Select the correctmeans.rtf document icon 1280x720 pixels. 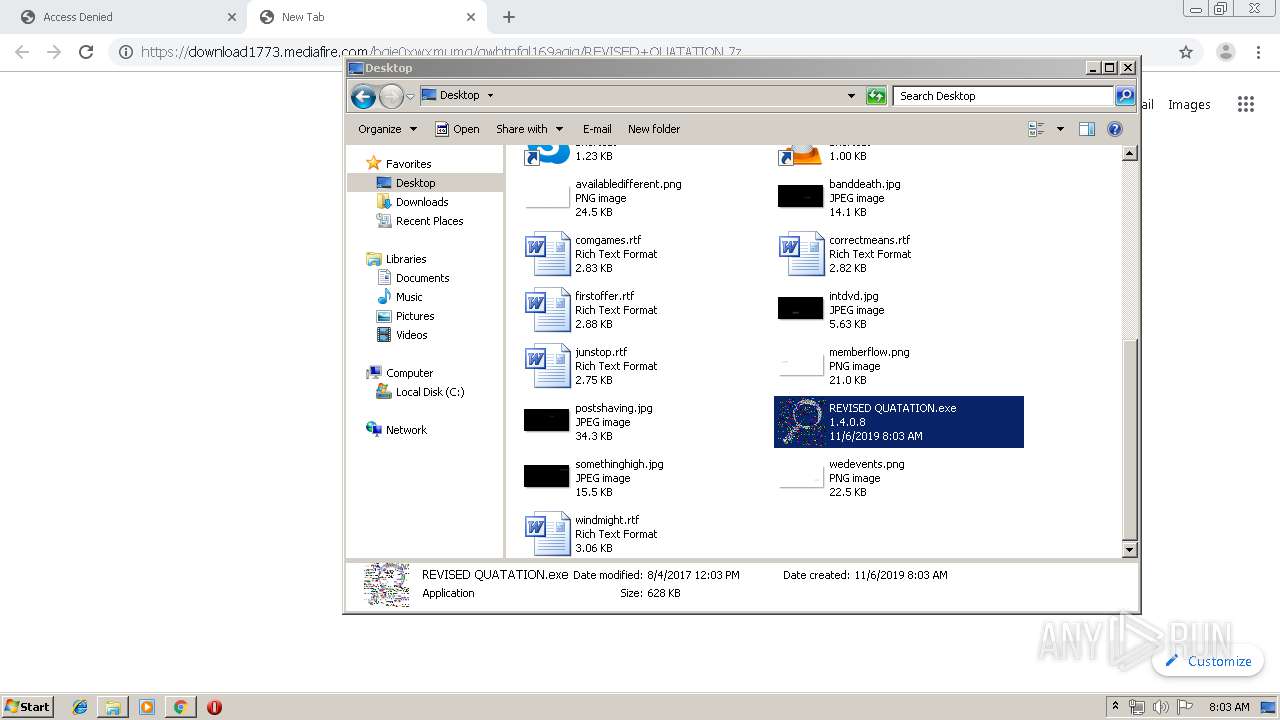801,254
